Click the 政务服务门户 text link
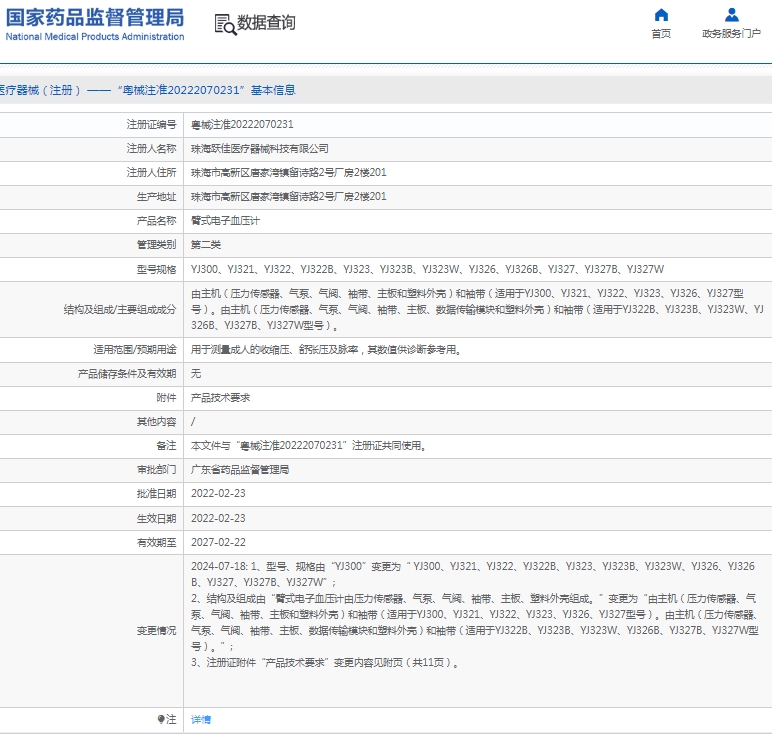Viewport: 772px width, 737px height. coord(732,33)
